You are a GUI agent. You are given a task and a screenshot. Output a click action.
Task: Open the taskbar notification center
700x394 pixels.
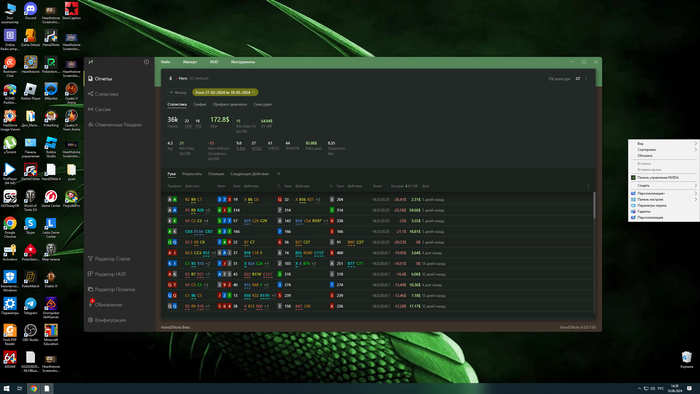(689, 389)
